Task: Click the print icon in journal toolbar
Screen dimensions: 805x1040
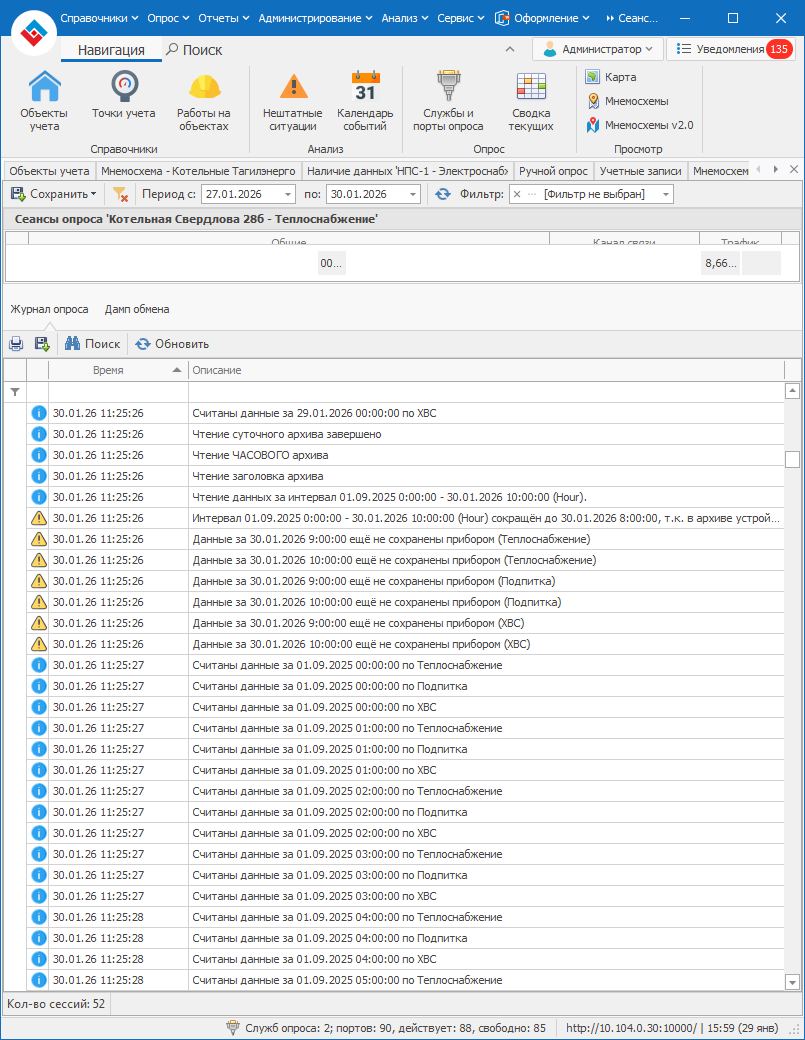Action: point(16,344)
